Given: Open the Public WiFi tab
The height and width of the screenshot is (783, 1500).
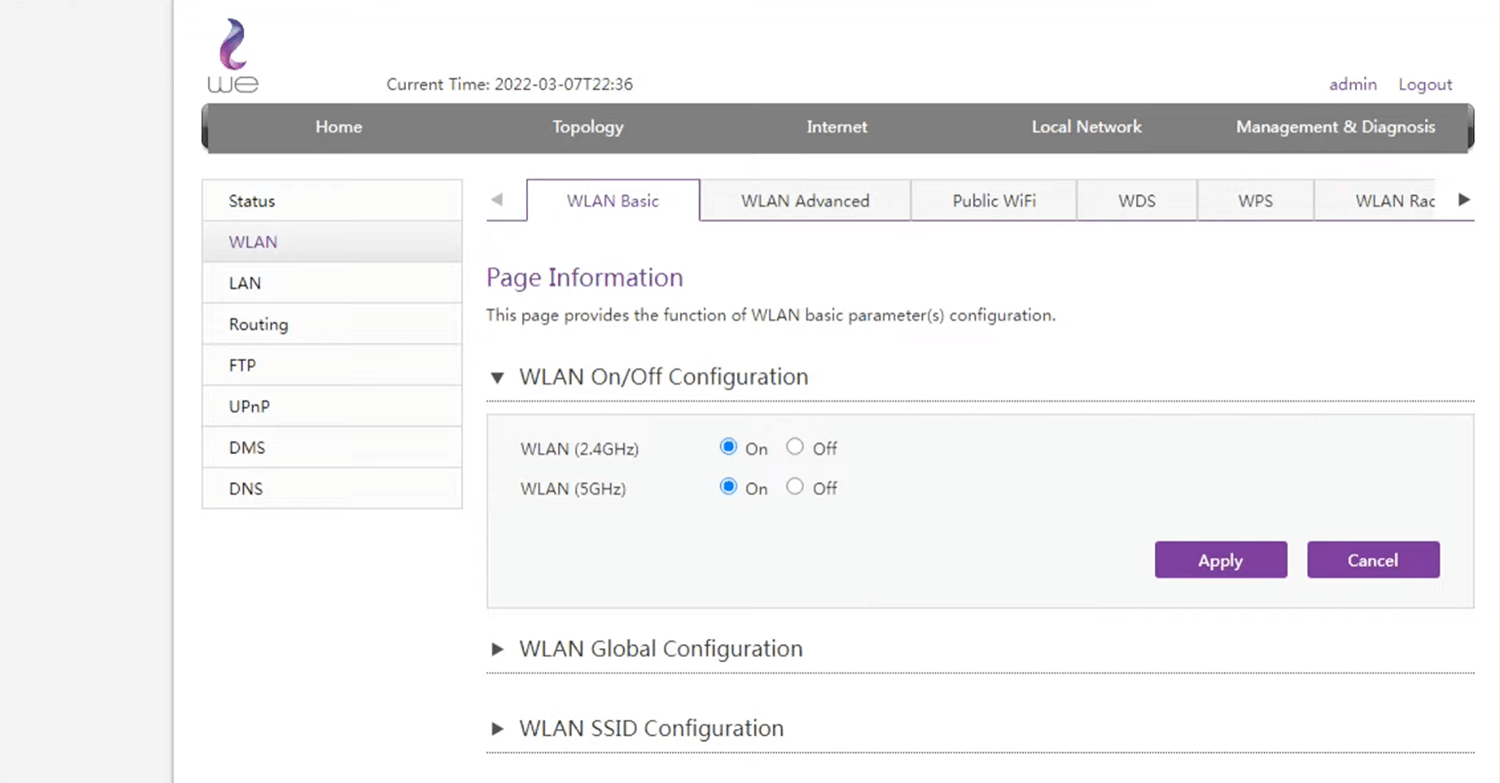Looking at the screenshot, I should [993, 201].
